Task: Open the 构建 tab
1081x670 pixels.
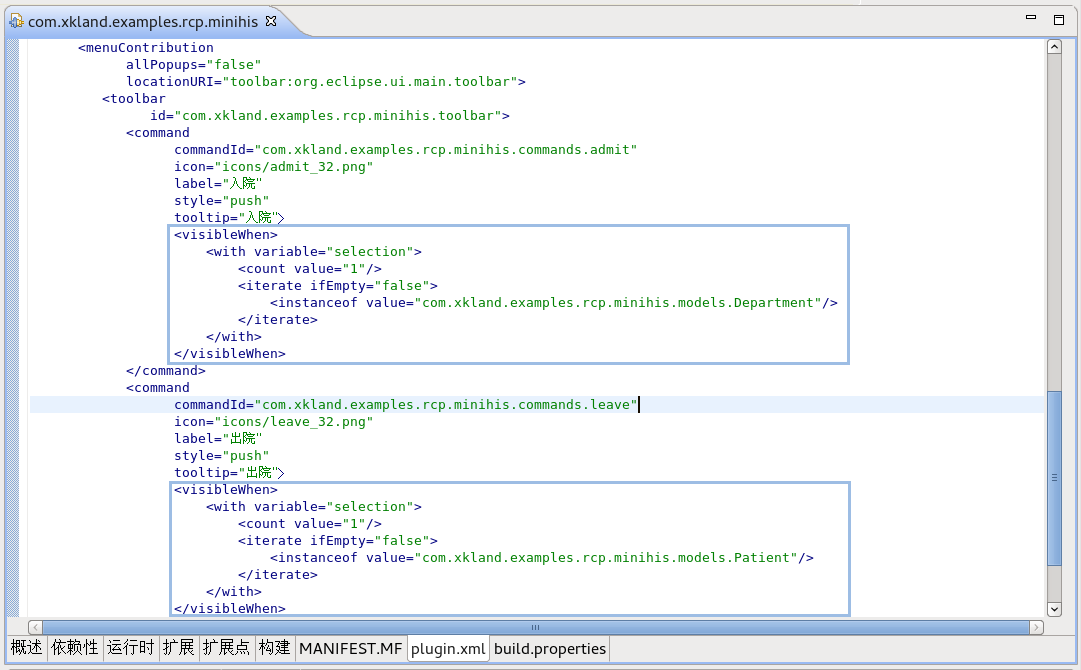Action: [274, 648]
